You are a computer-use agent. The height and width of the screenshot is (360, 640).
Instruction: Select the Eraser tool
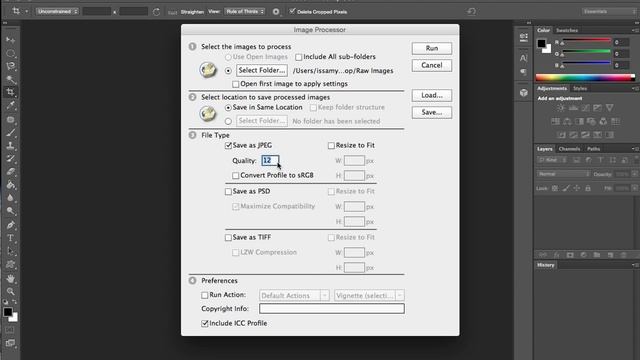pos(11,171)
